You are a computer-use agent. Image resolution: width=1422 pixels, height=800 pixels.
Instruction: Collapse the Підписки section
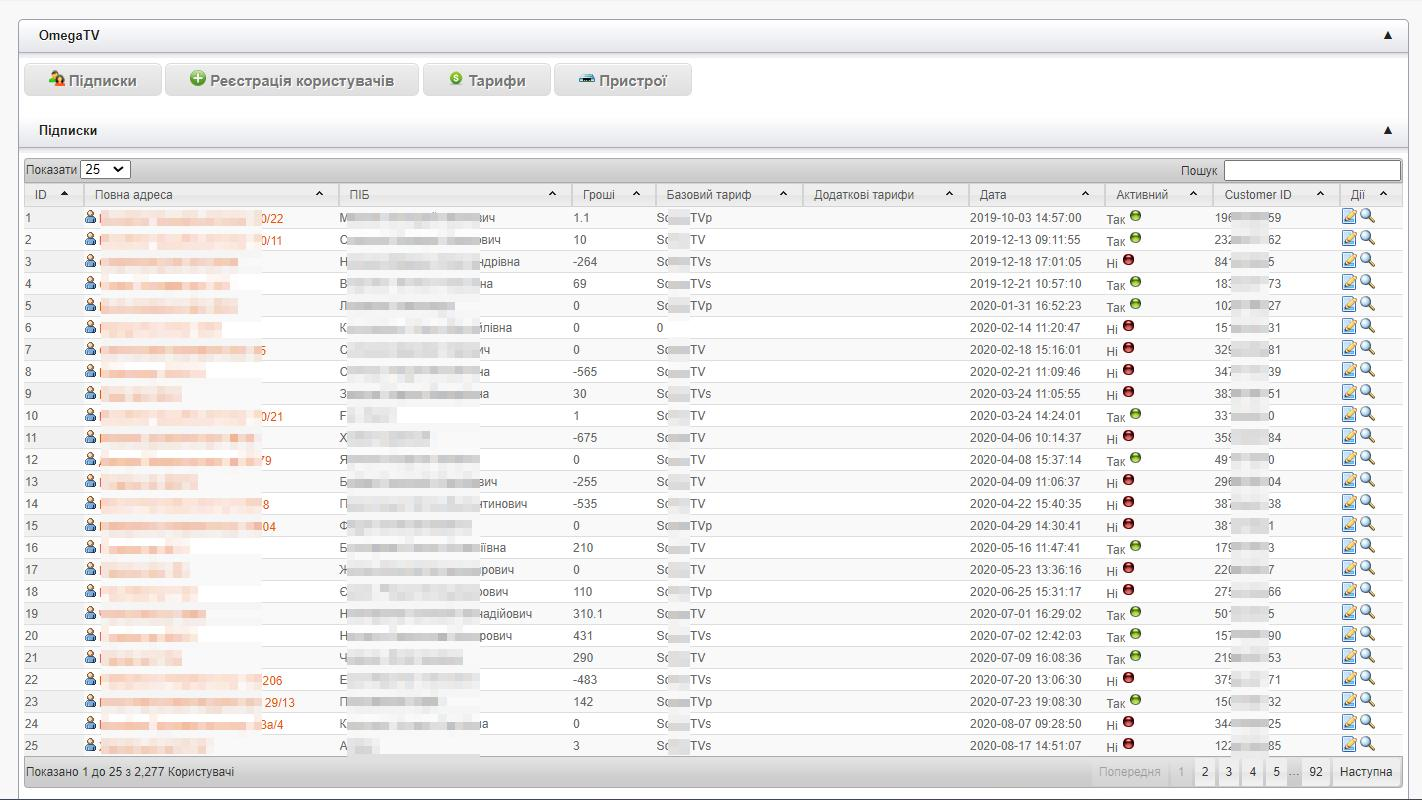click(1387, 130)
